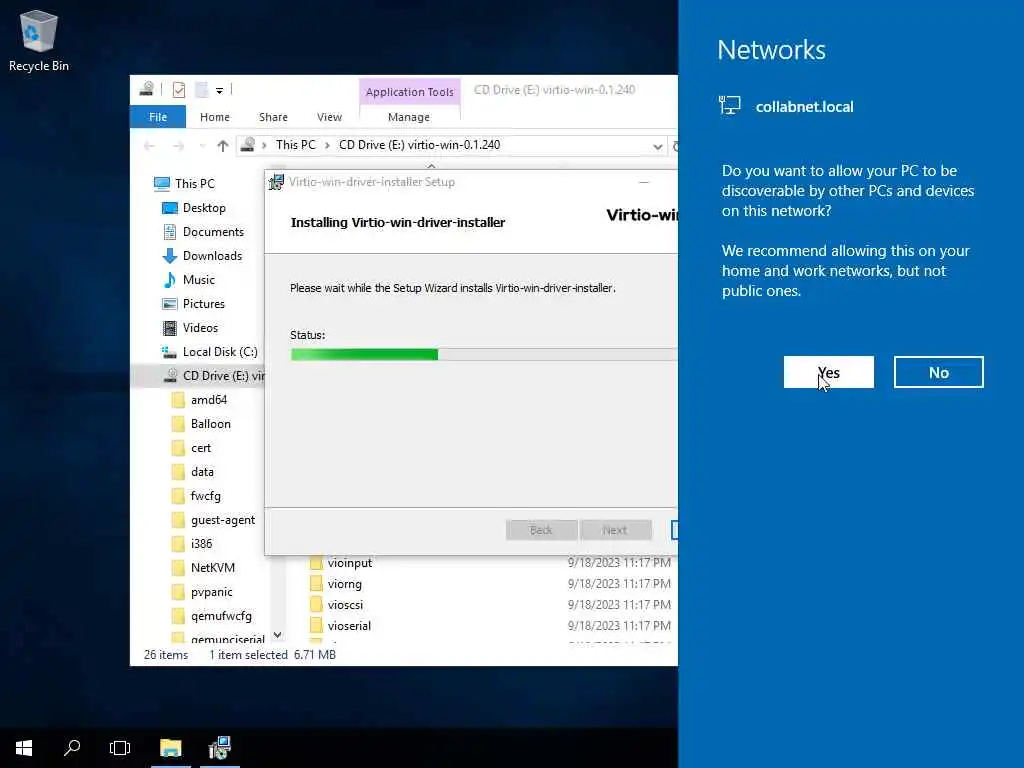Click the installation progress bar
The height and width of the screenshot is (768, 1024).
click(484, 354)
